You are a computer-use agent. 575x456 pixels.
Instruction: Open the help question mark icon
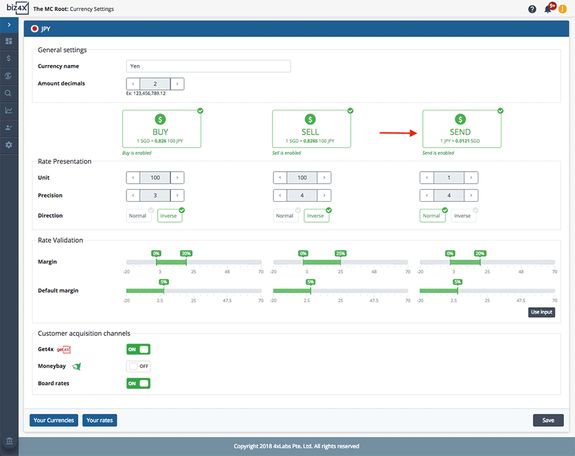pos(532,9)
